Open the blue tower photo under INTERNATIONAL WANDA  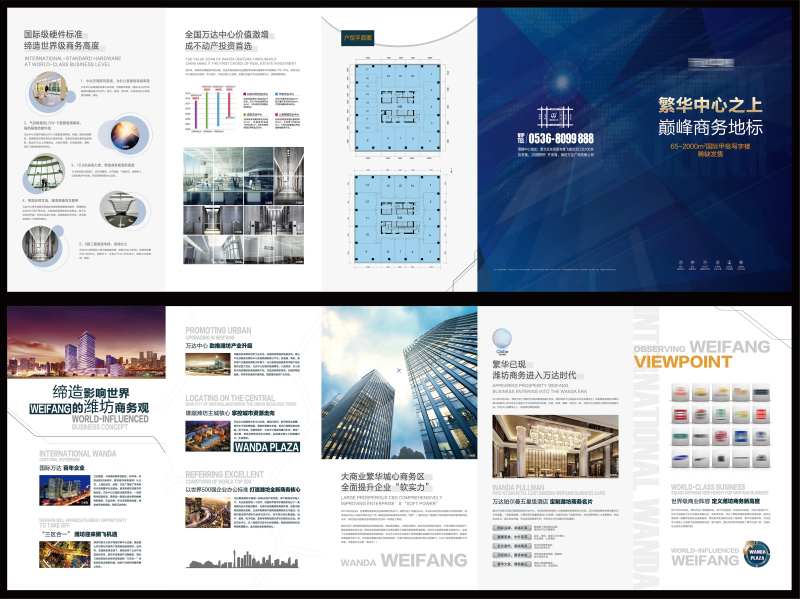tap(65, 490)
